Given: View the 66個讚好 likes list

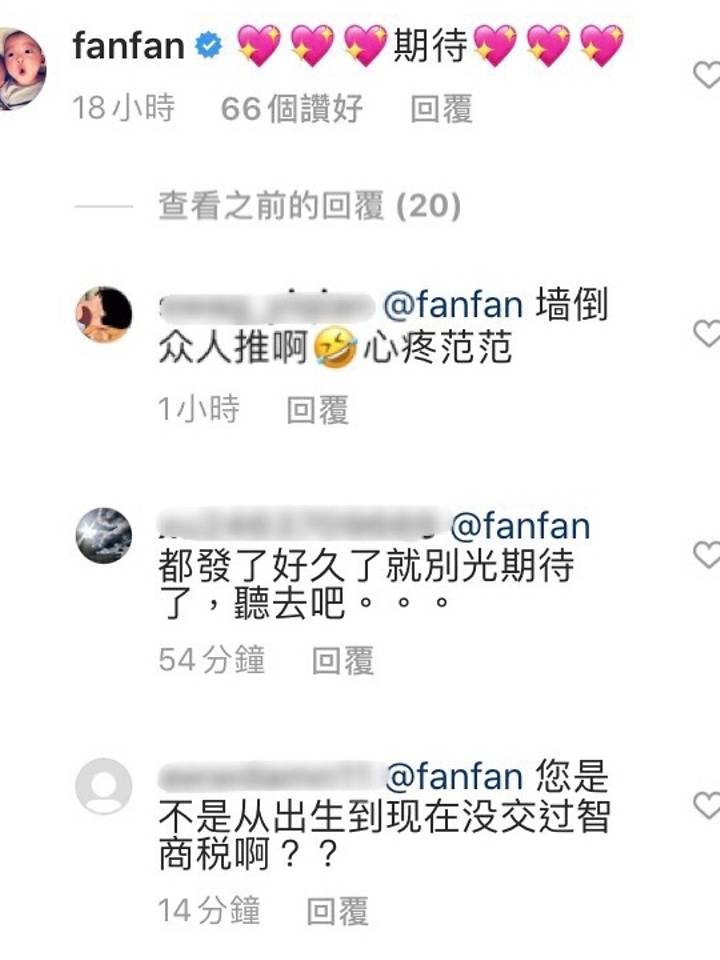Looking at the screenshot, I should click(292, 109).
